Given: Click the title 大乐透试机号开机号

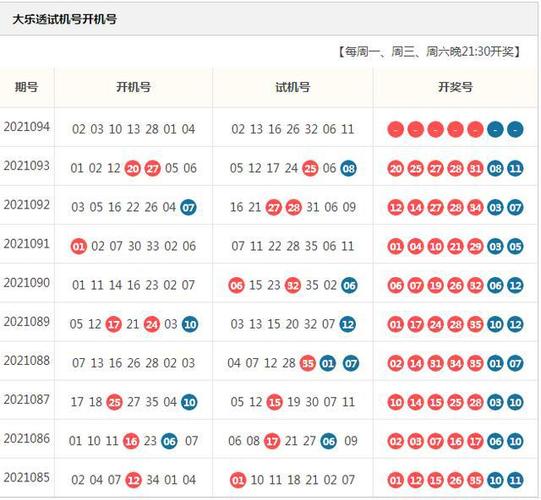Looking at the screenshot, I should pyautogui.click(x=65, y=19).
